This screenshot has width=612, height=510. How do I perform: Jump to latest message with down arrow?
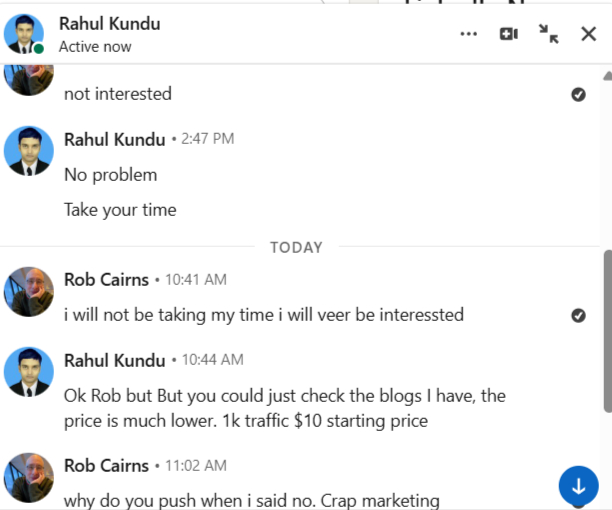click(x=578, y=487)
